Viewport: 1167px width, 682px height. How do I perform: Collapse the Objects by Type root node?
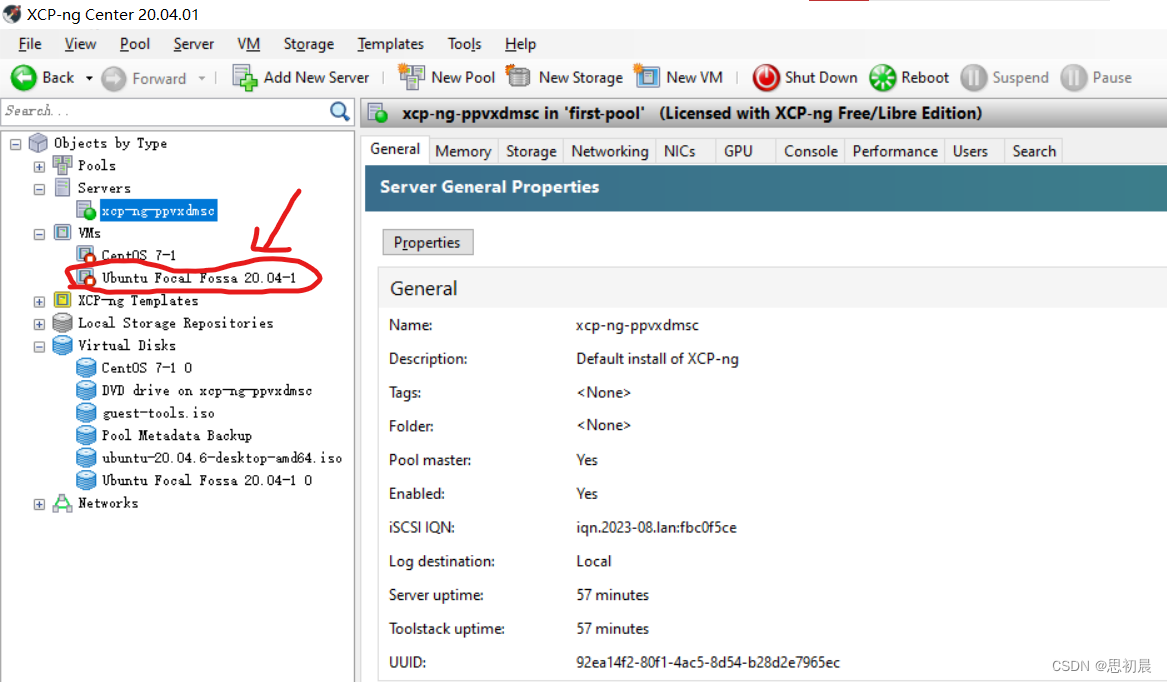click(x=16, y=144)
